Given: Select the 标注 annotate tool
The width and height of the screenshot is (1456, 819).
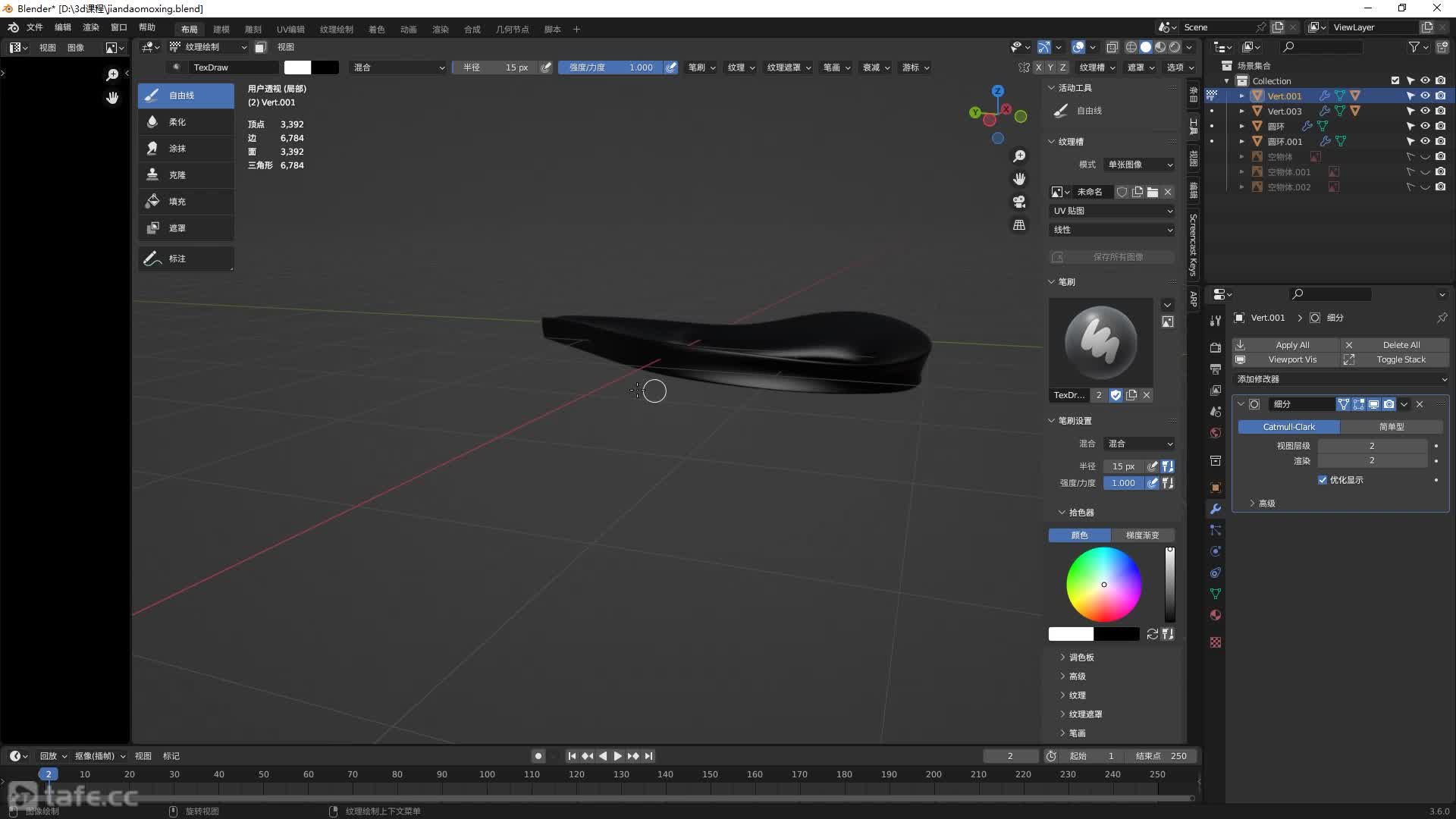Looking at the screenshot, I should (186, 259).
